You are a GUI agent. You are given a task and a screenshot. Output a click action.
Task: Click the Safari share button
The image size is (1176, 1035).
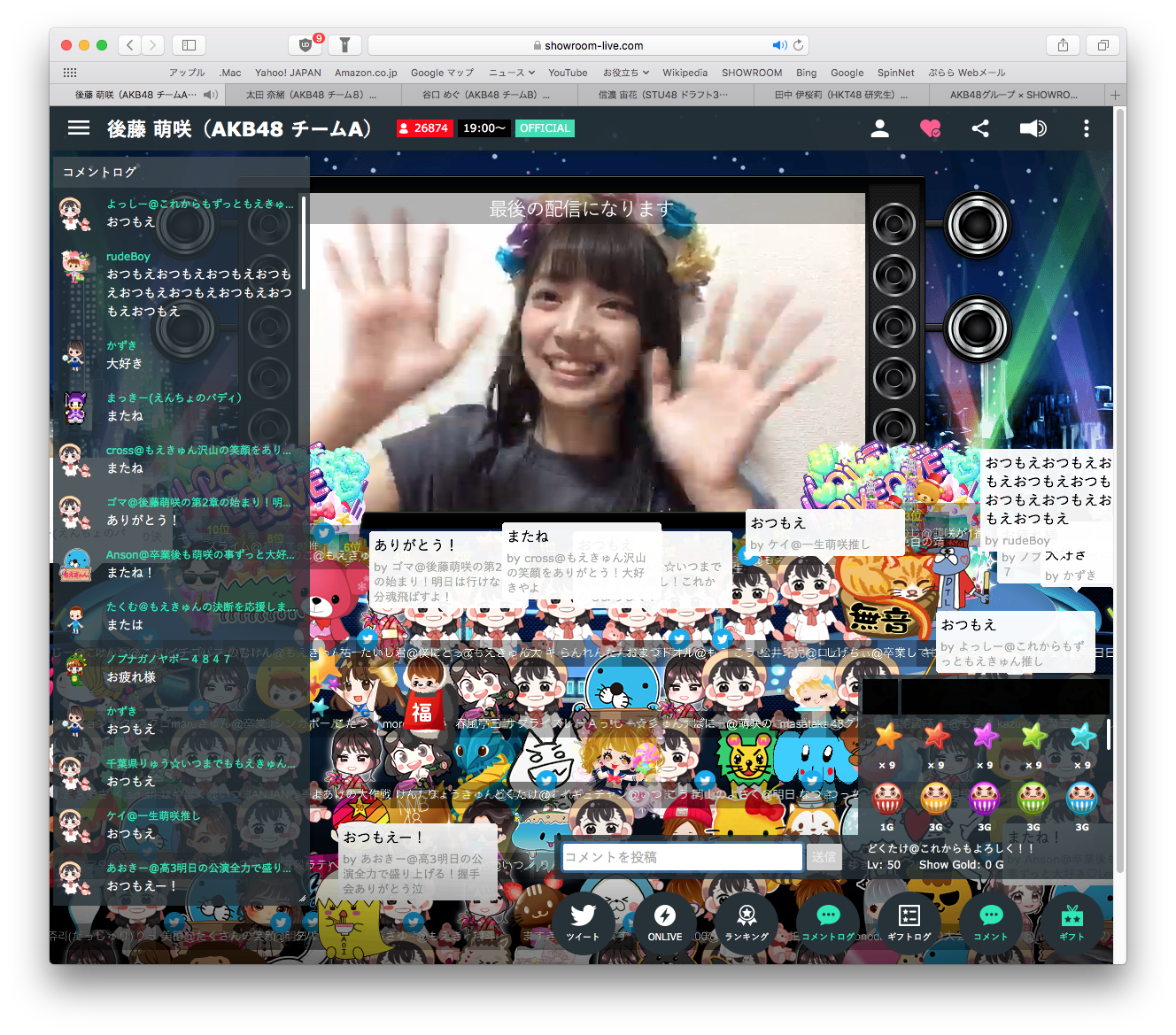point(1063,45)
